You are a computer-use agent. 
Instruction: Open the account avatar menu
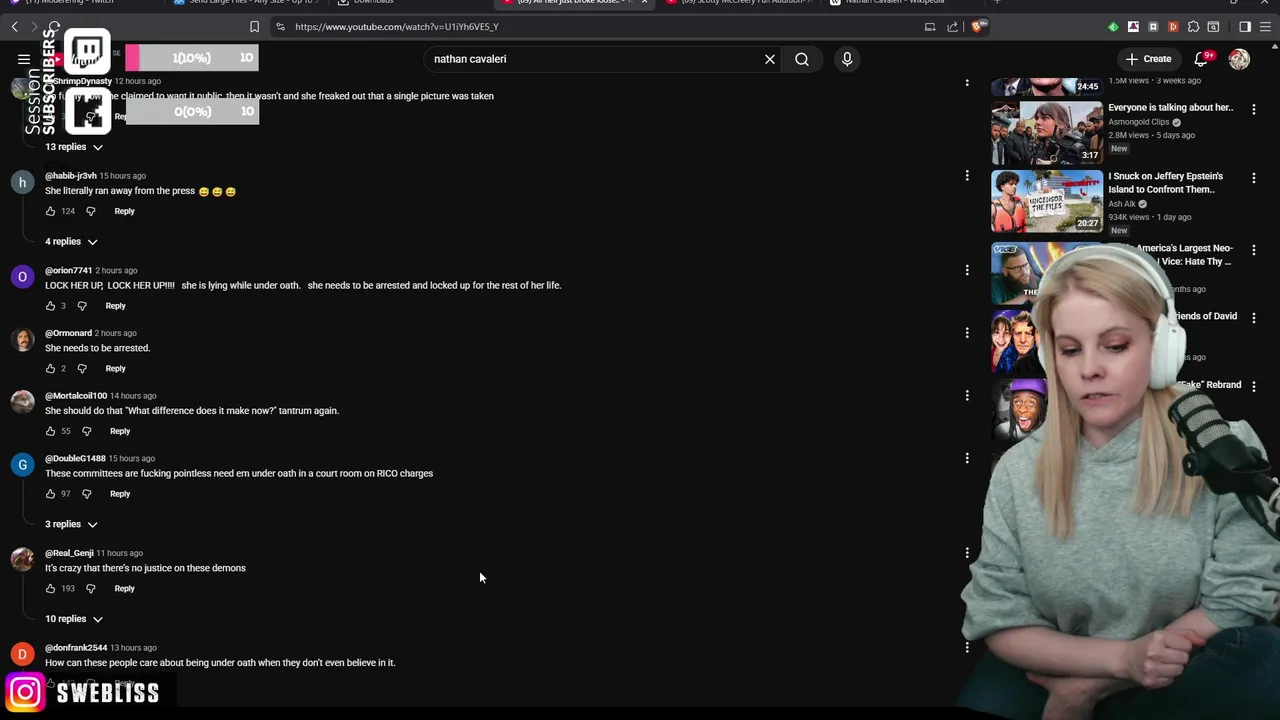coord(1239,59)
